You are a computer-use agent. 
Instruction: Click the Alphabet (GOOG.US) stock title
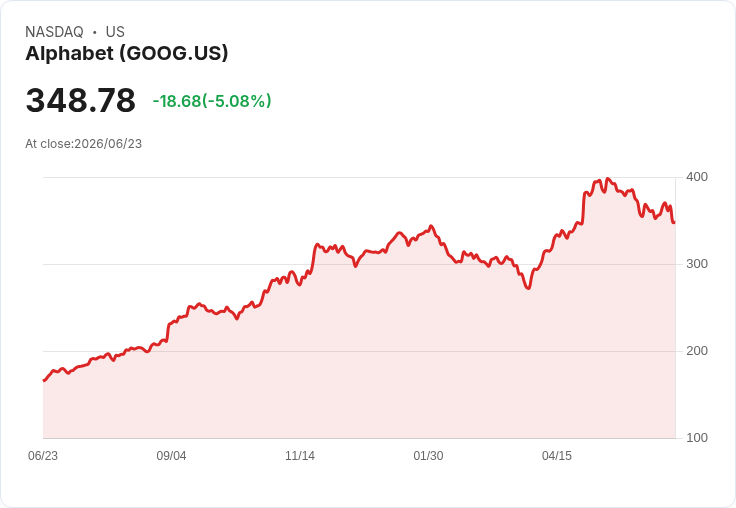(x=127, y=53)
